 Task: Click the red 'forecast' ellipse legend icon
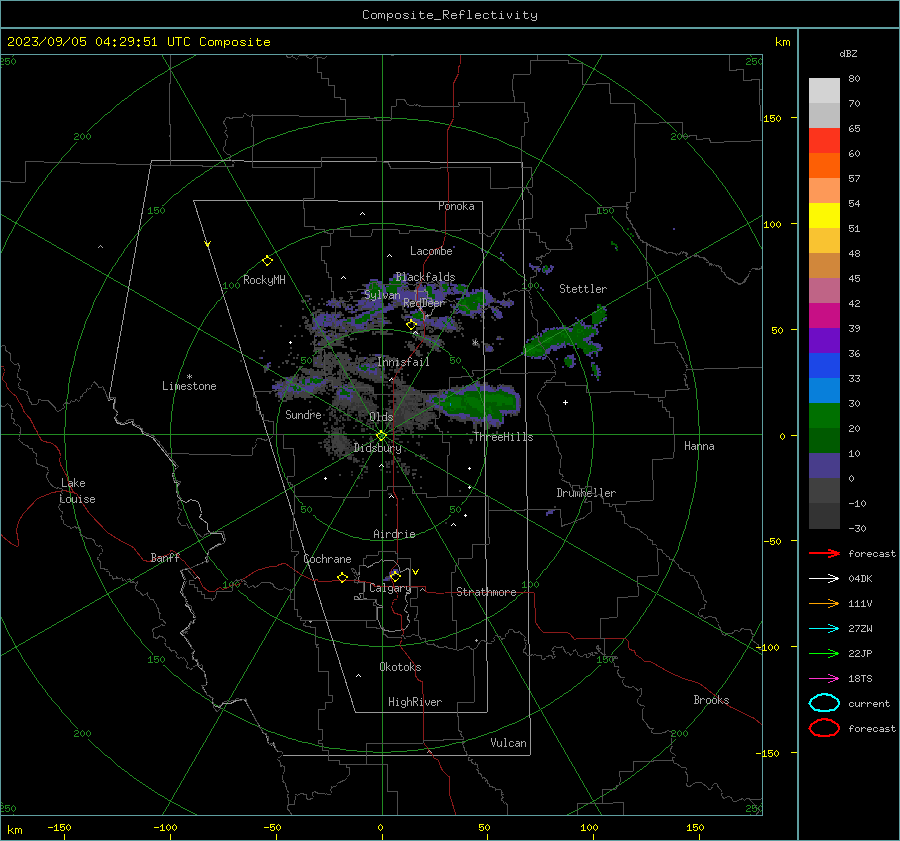[824, 728]
